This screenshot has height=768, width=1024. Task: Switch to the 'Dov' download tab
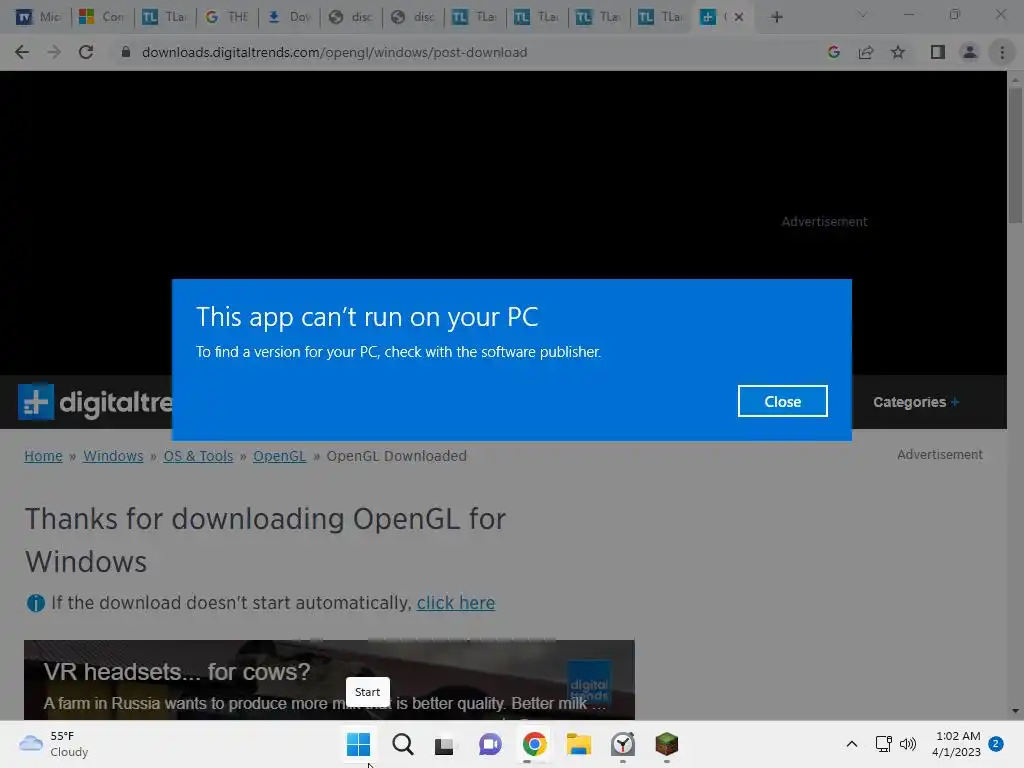point(289,17)
